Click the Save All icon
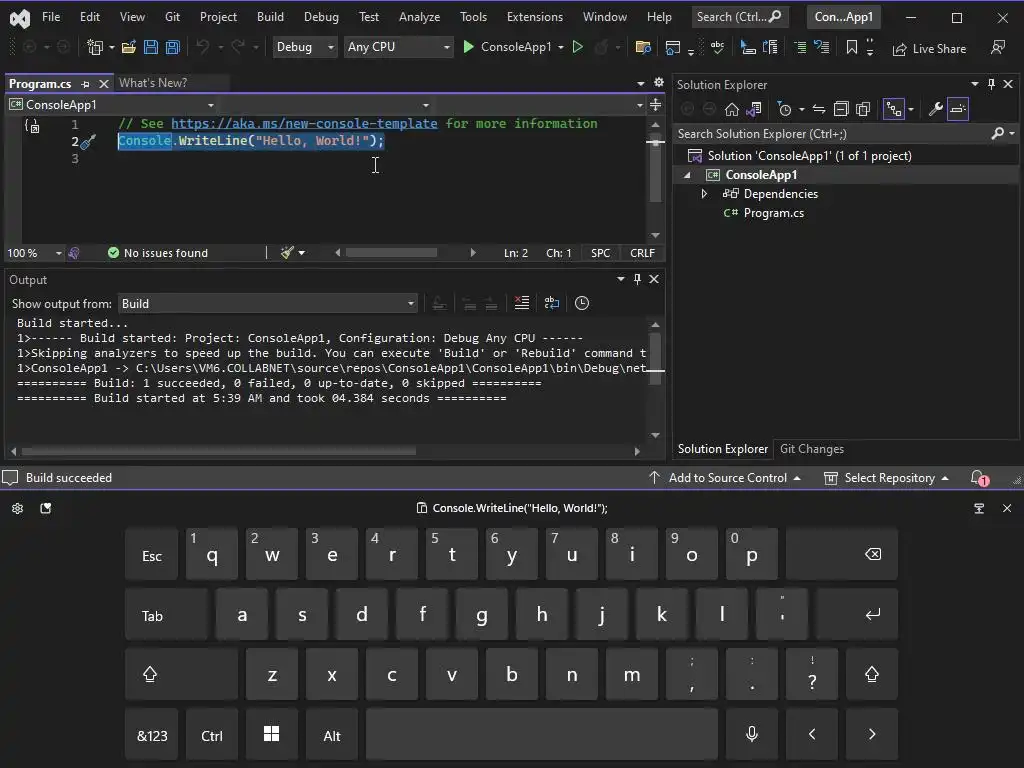 point(172,47)
